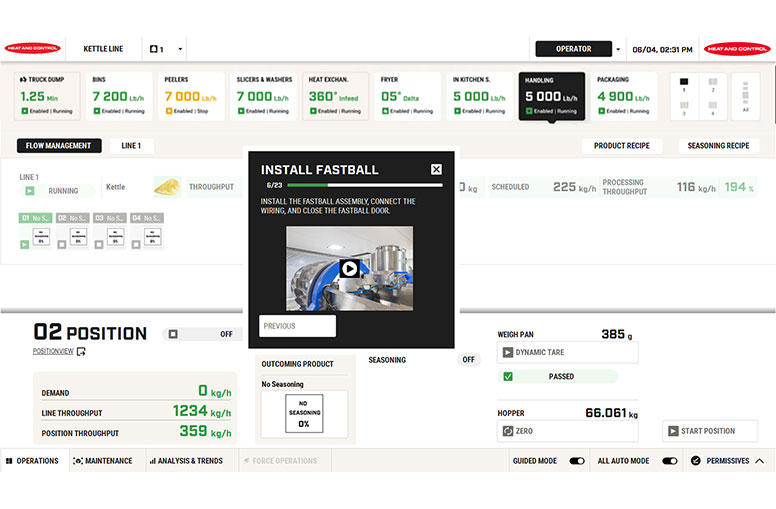Click position 01 green play indicator
The width and height of the screenshot is (776, 509).
click(24, 245)
